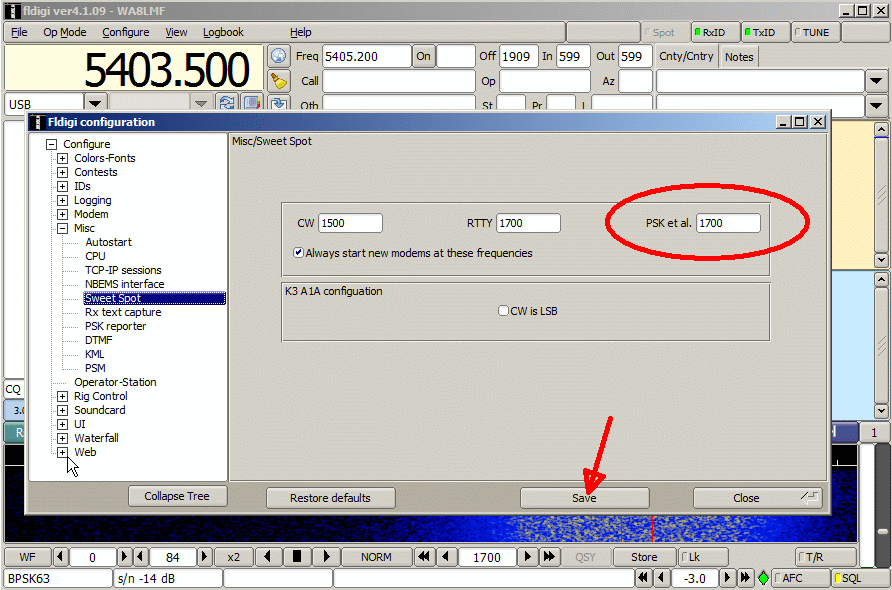Screen dimensions: 892x590
Task: Click the Restore defaults button
Action: click(331, 498)
